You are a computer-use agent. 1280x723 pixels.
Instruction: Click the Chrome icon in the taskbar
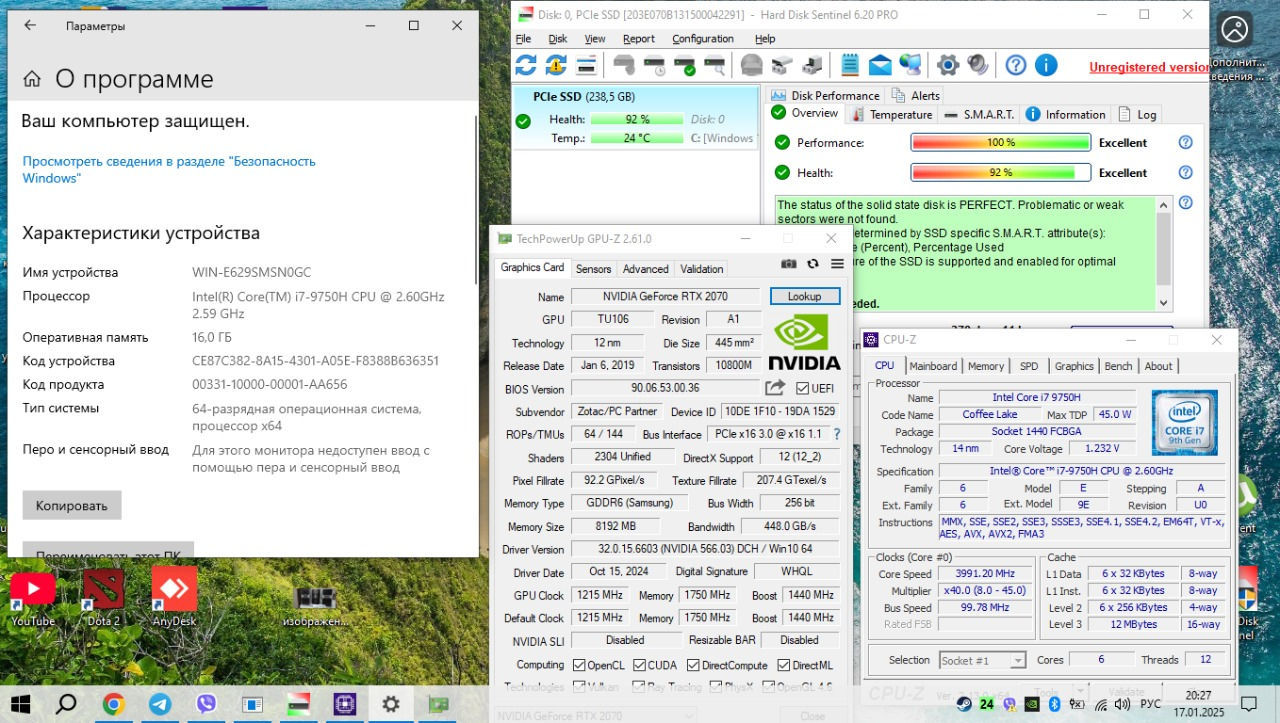coord(113,704)
